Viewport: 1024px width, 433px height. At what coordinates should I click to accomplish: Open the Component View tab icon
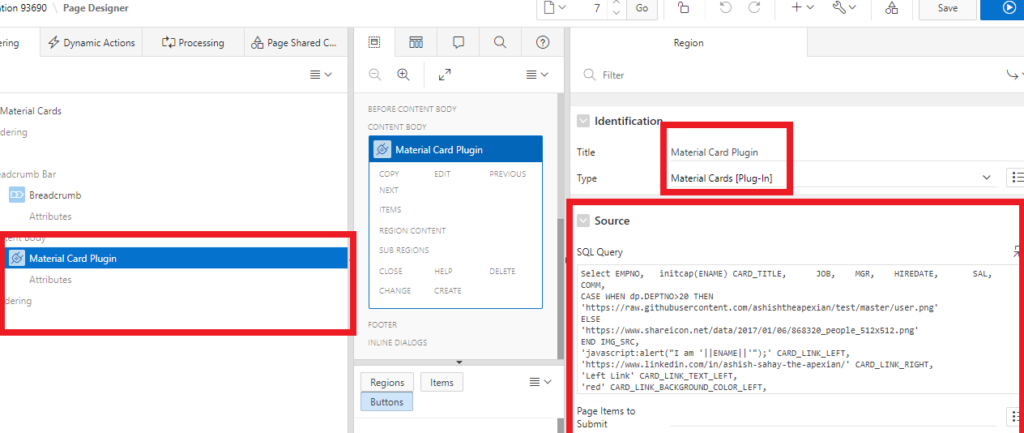click(416, 43)
